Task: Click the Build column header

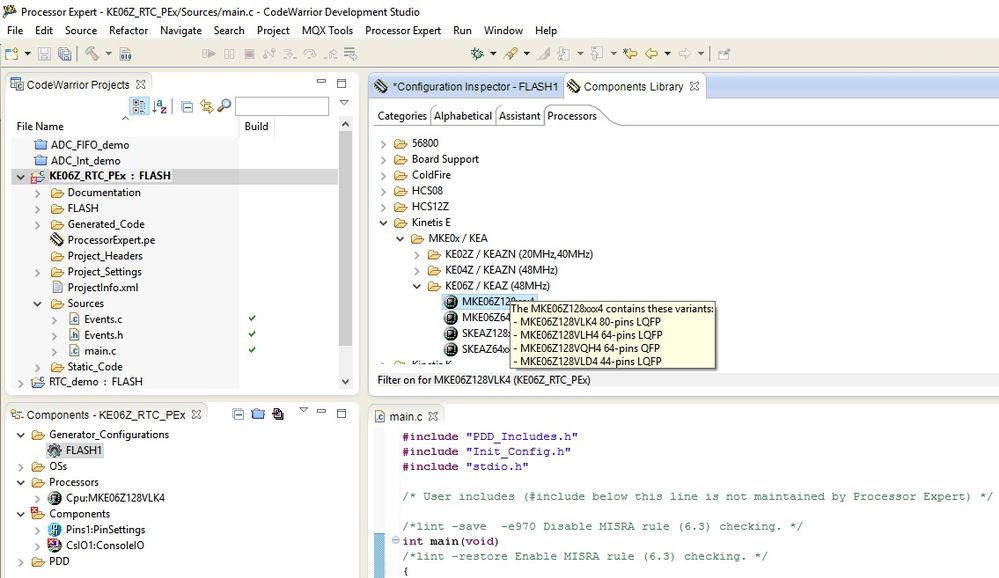Action: (x=256, y=127)
